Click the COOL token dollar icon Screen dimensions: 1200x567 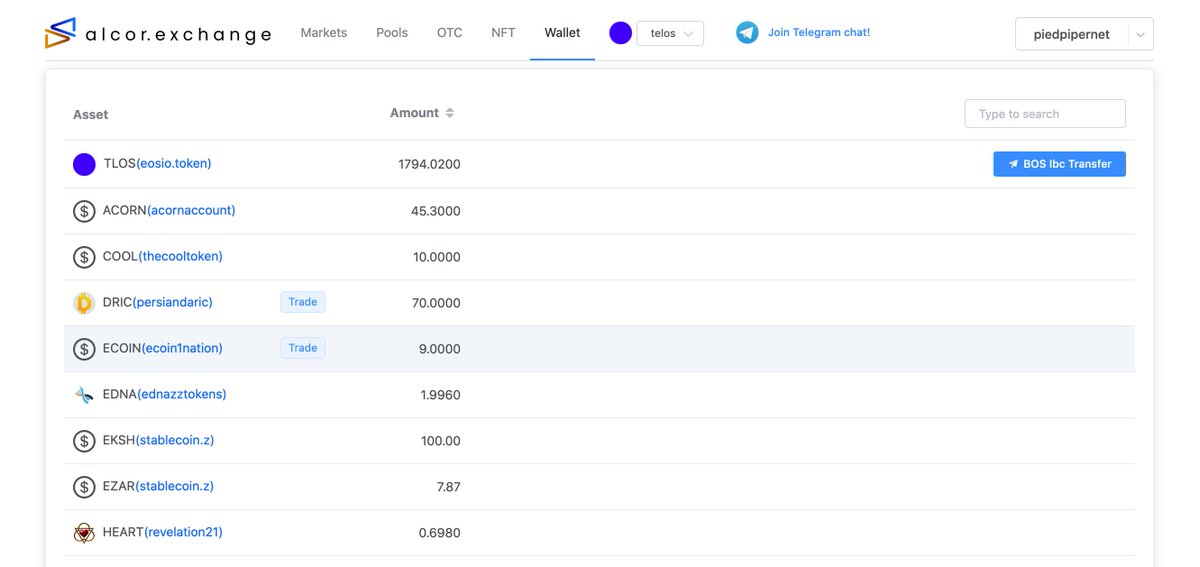pyautogui.click(x=84, y=257)
